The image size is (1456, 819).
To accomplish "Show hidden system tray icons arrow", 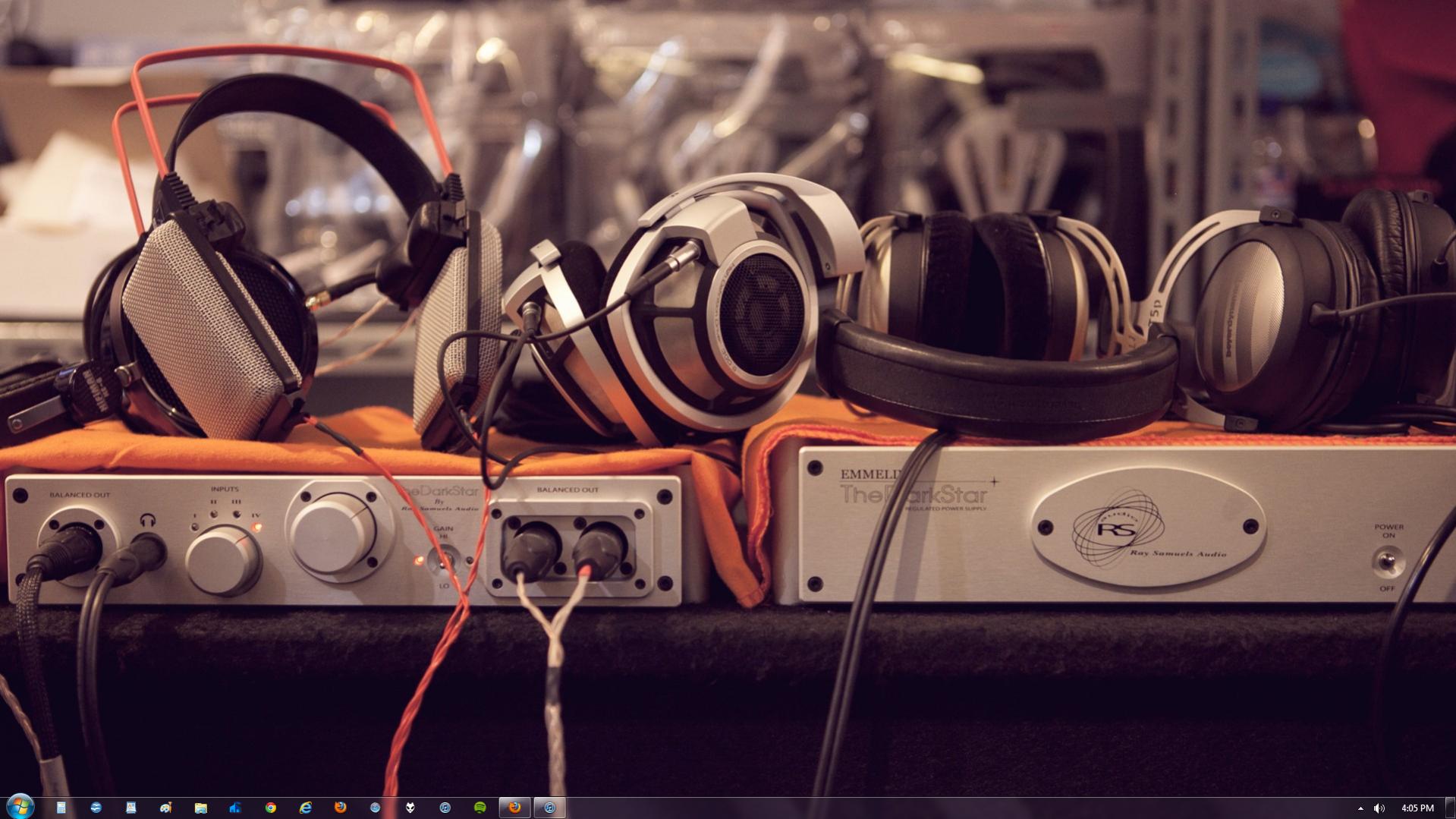I will (x=1360, y=808).
